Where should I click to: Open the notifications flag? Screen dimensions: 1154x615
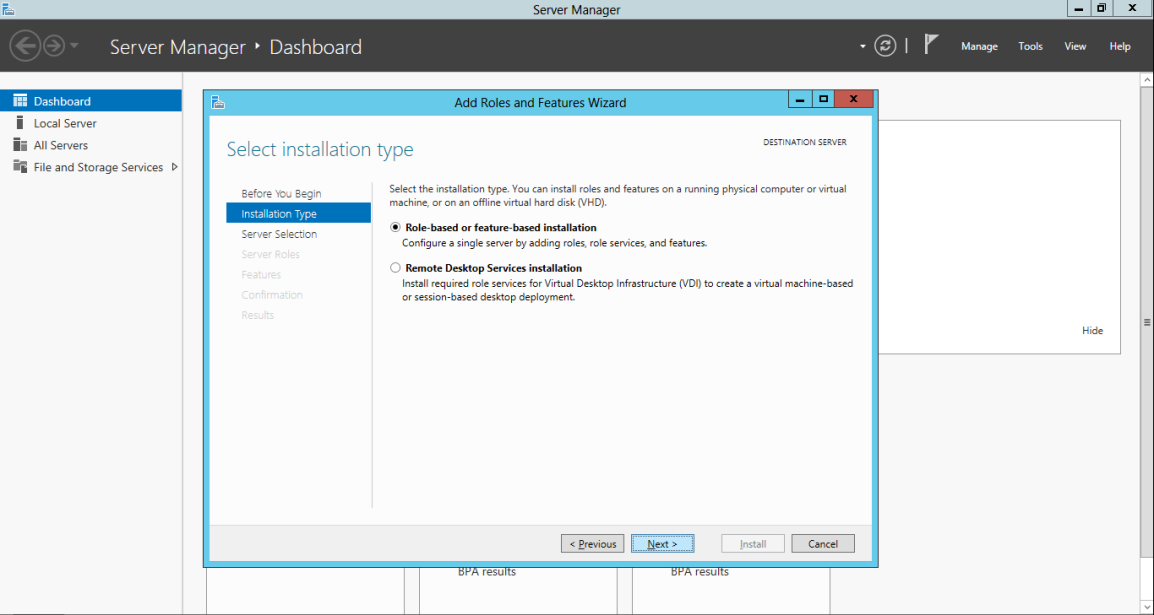(x=931, y=45)
